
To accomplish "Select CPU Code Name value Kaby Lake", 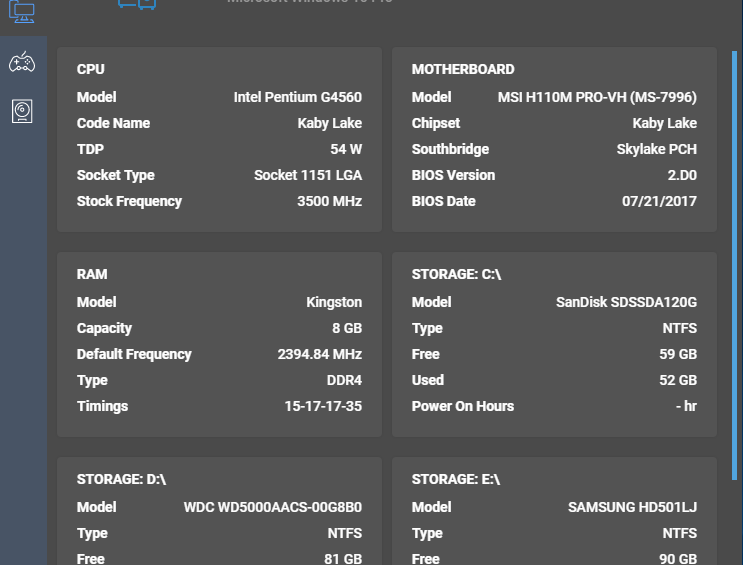I will click(x=330, y=123).
